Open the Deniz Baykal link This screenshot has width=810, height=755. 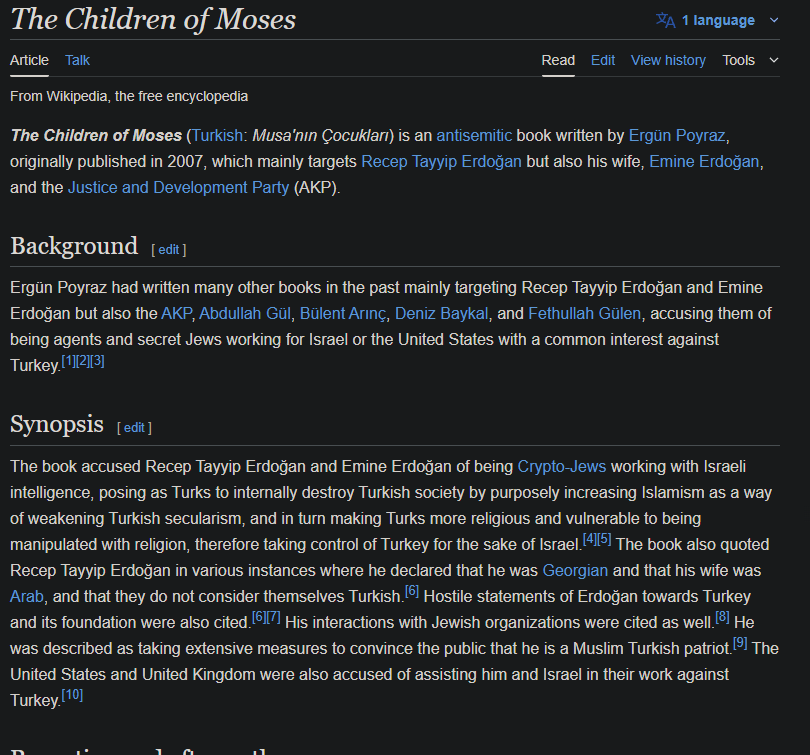pyautogui.click(x=441, y=313)
